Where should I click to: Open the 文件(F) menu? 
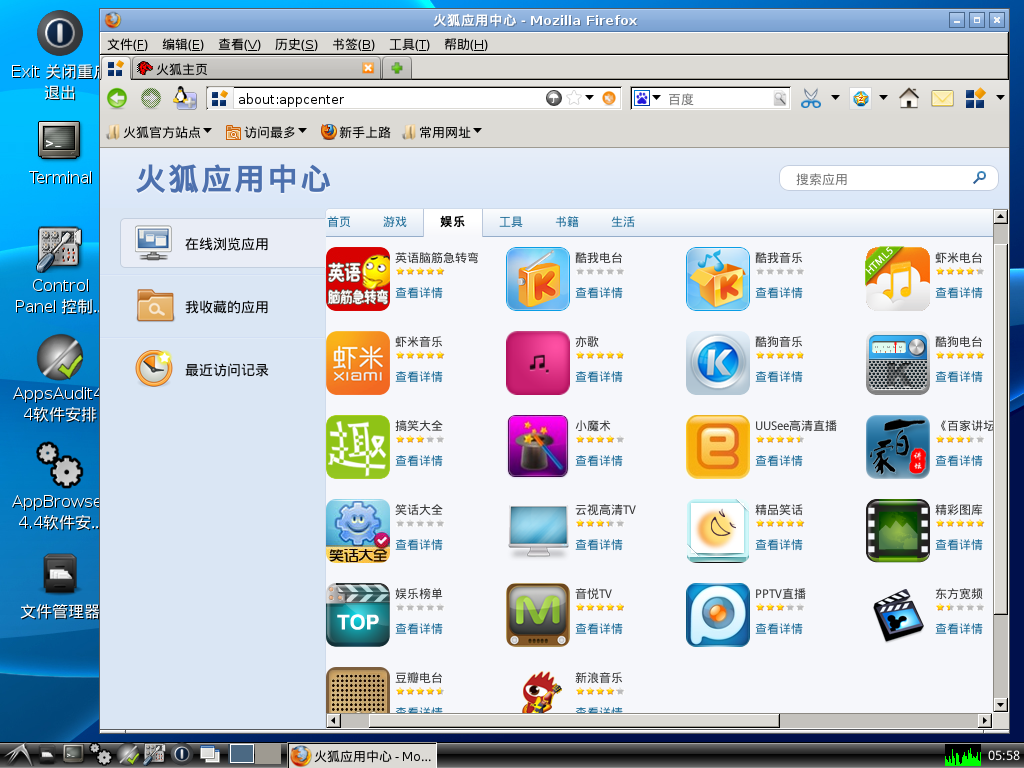127,44
